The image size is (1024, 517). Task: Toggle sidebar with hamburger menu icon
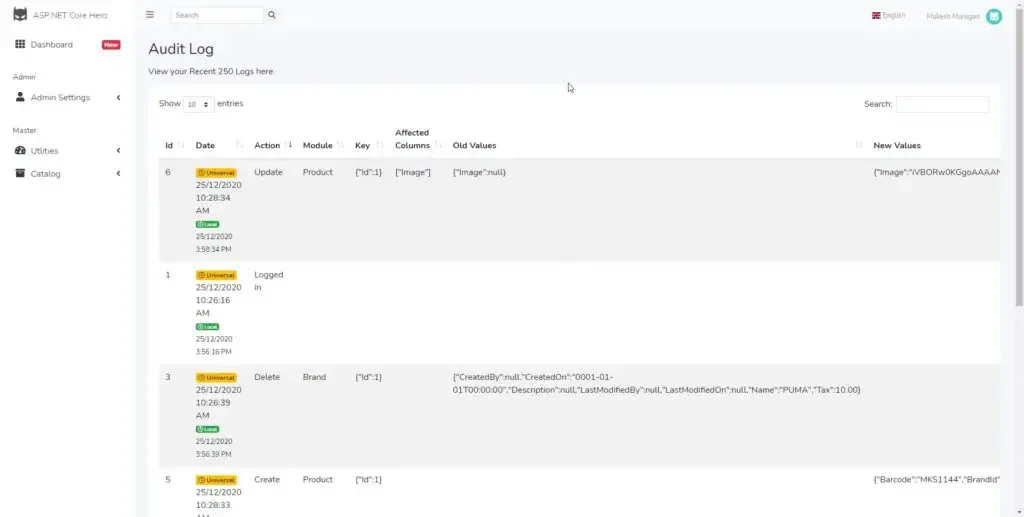(x=150, y=14)
